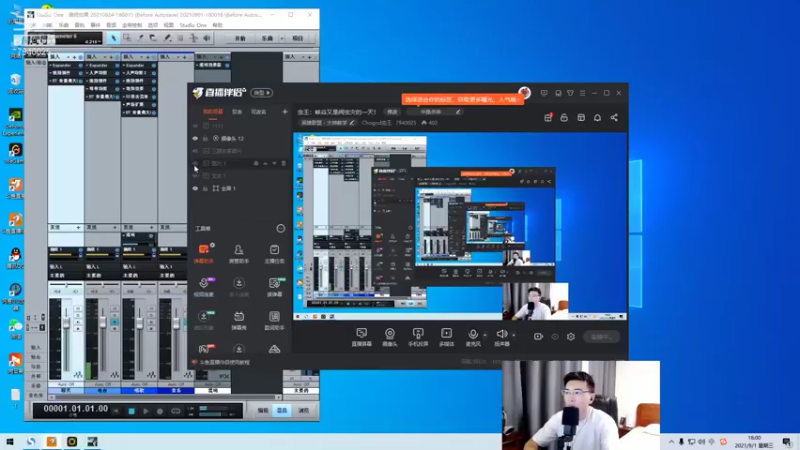This screenshot has width=800, height=450.
Task: Click the second channel volume fader
Action: tap(103, 322)
